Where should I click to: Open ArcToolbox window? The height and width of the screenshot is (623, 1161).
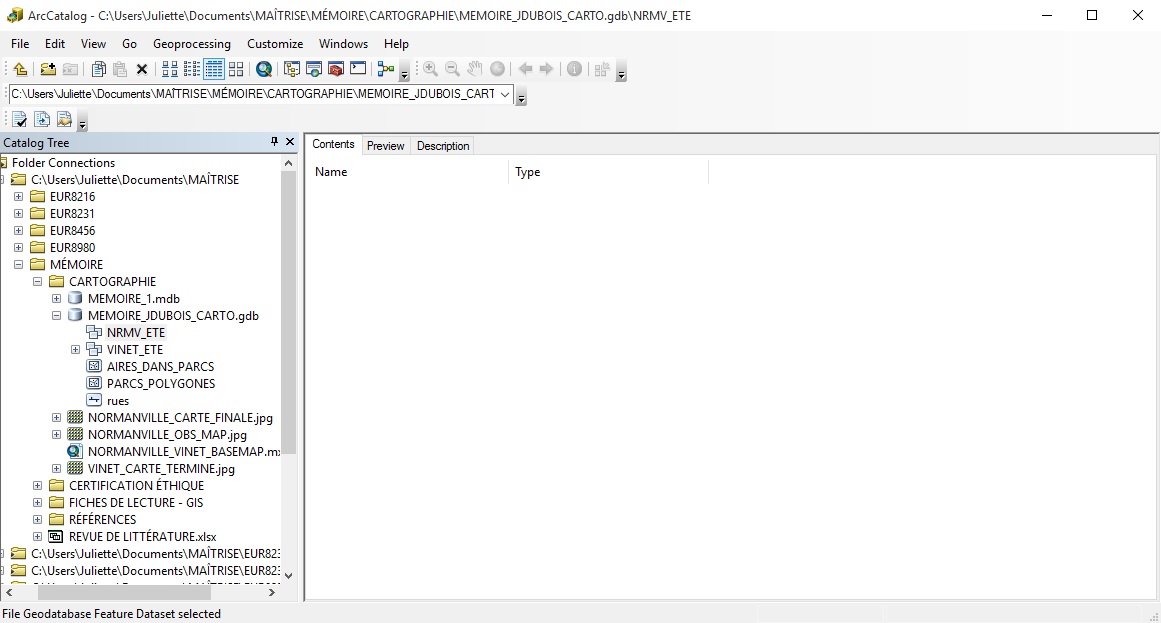(335, 68)
